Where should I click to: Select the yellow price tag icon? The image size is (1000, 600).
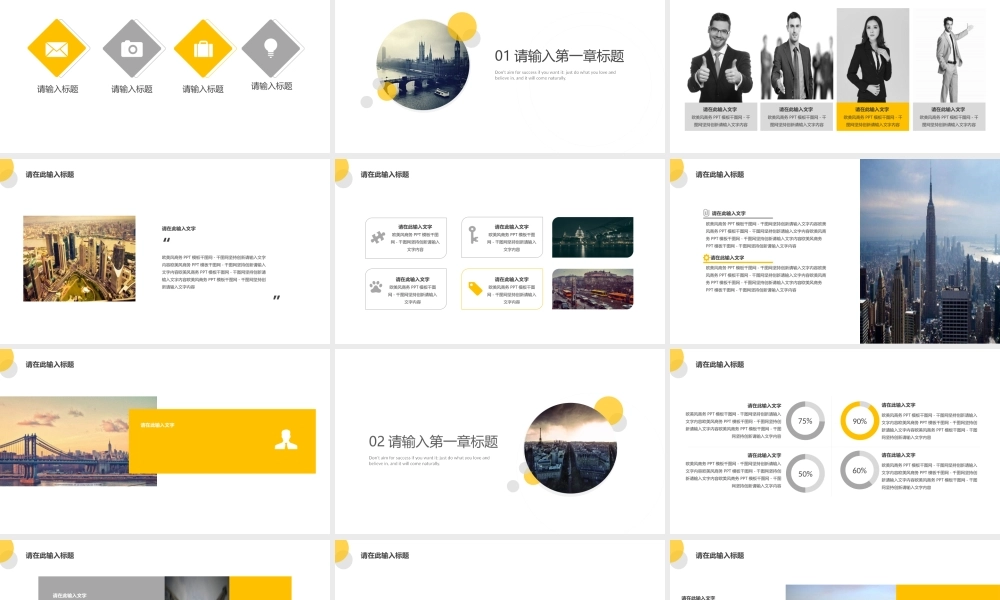pos(475,289)
